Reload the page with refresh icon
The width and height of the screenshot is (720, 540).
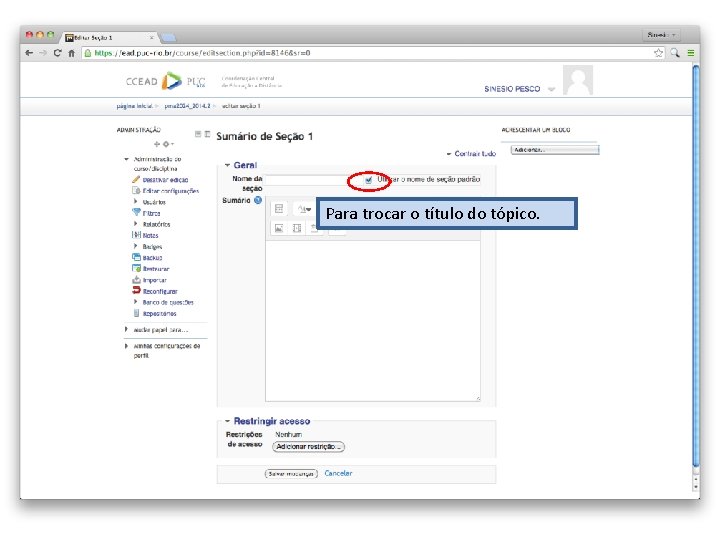pyautogui.click(x=57, y=53)
